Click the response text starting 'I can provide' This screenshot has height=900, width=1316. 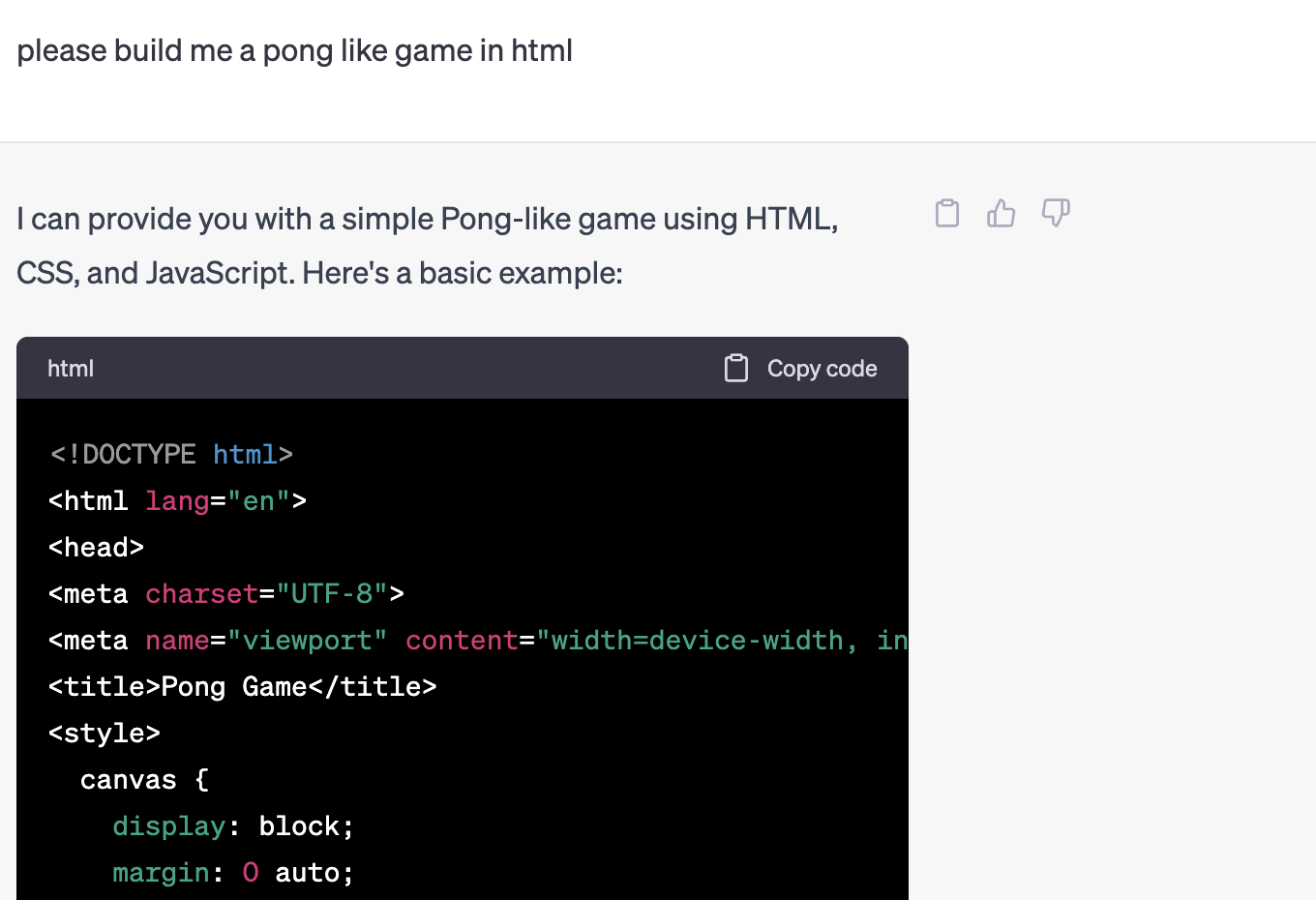tap(427, 219)
